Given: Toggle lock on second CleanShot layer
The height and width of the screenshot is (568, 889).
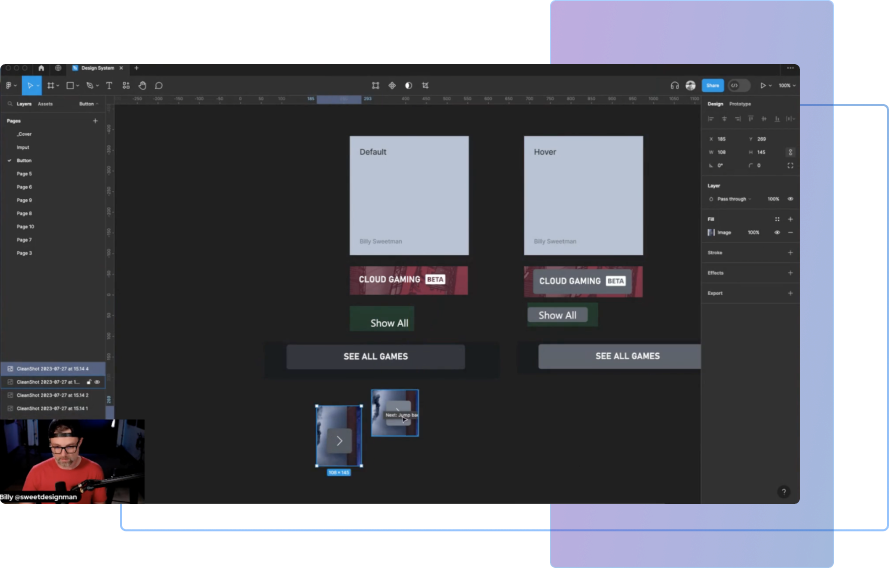Looking at the screenshot, I should [x=89, y=382].
